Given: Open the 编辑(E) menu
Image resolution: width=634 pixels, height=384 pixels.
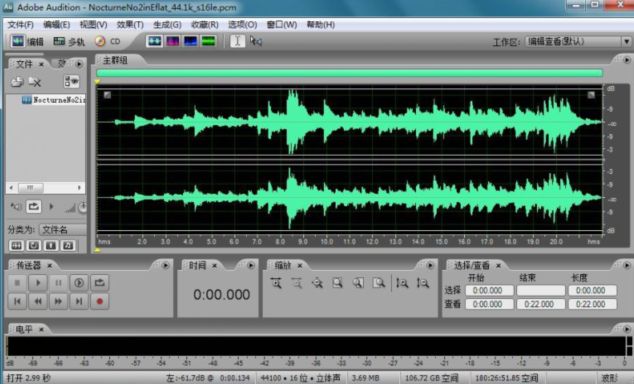Looking at the screenshot, I should [57, 25].
